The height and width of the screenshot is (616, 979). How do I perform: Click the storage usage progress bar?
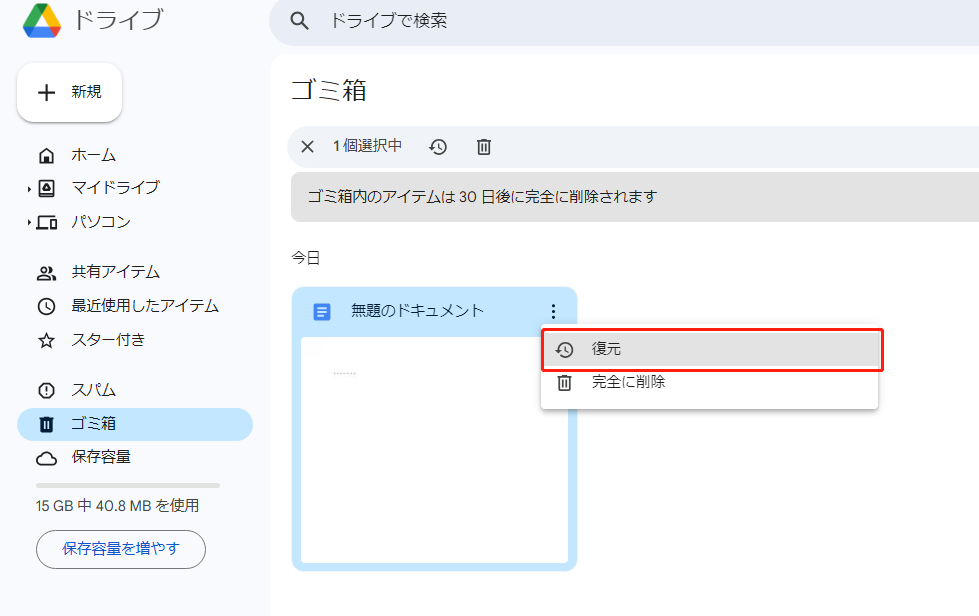(127, 485)
